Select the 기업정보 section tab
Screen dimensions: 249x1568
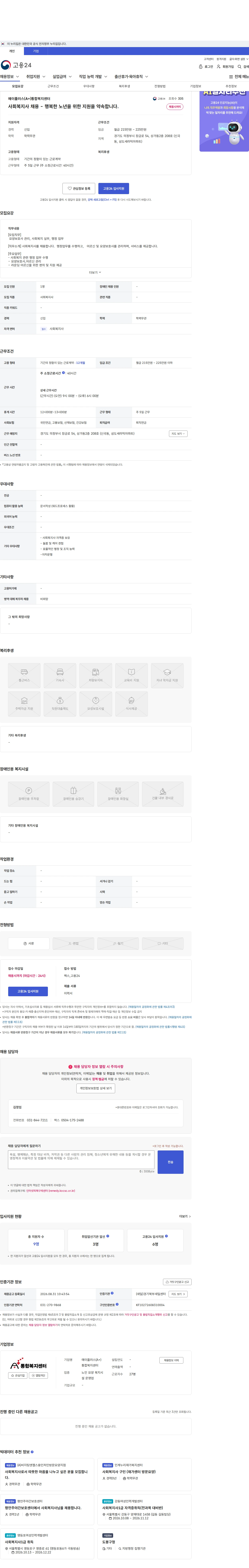(195, 86)
